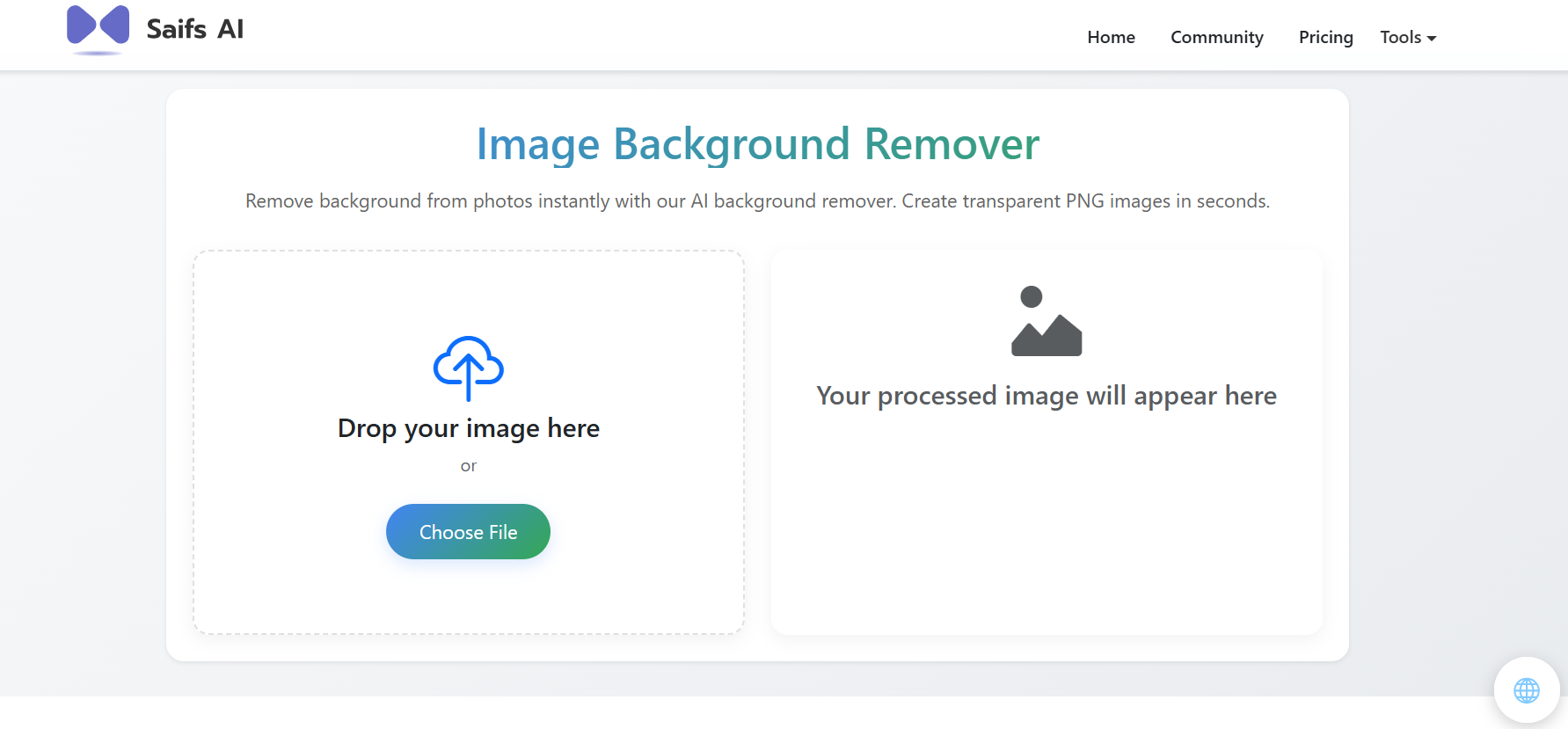Viewport: 1568px width, 729px height.
Task: Click the image placeholder mountain icon
Action: 1046,322
